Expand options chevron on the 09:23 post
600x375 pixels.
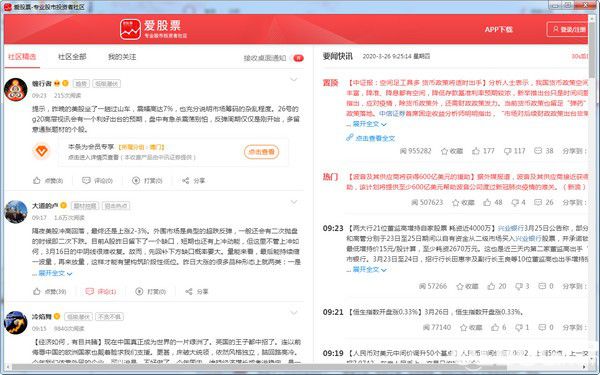pos(293,80)
